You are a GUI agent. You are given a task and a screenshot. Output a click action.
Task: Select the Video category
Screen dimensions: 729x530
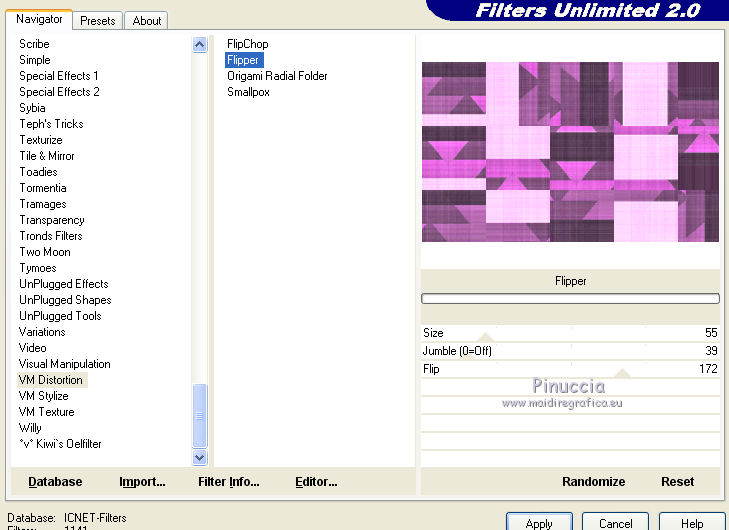[33, 348]
